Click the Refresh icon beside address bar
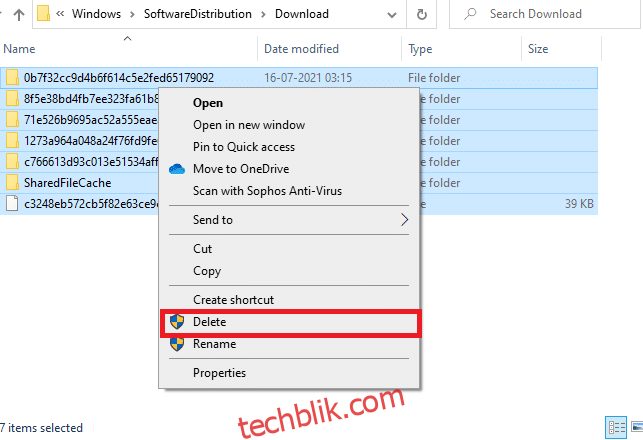This screenshot has width=643, height=440. click(421, 14)
